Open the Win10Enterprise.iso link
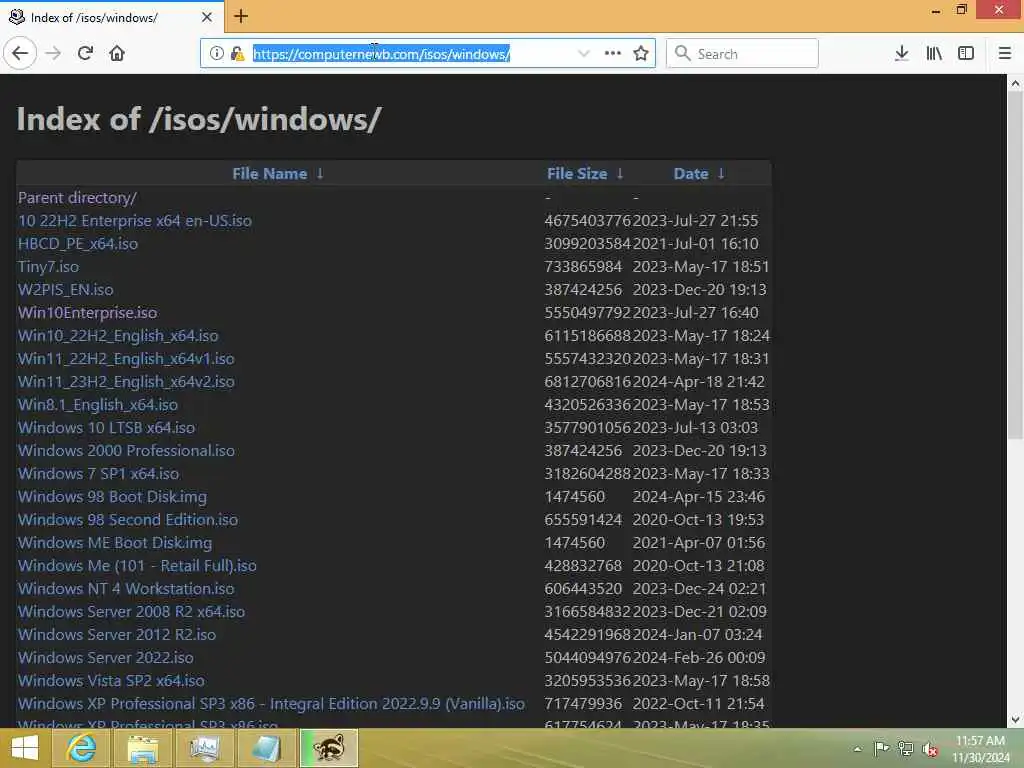This screenshot has height=768, width=1024. coord(88,313)
